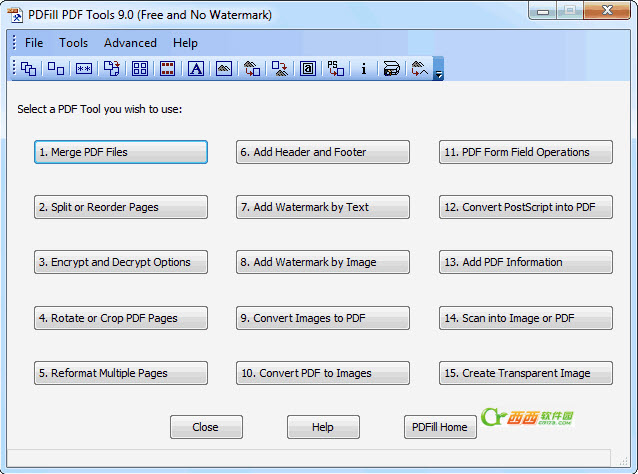
Task: Click the Create Transparent Image toolbar icon
Action: [420, 68]
